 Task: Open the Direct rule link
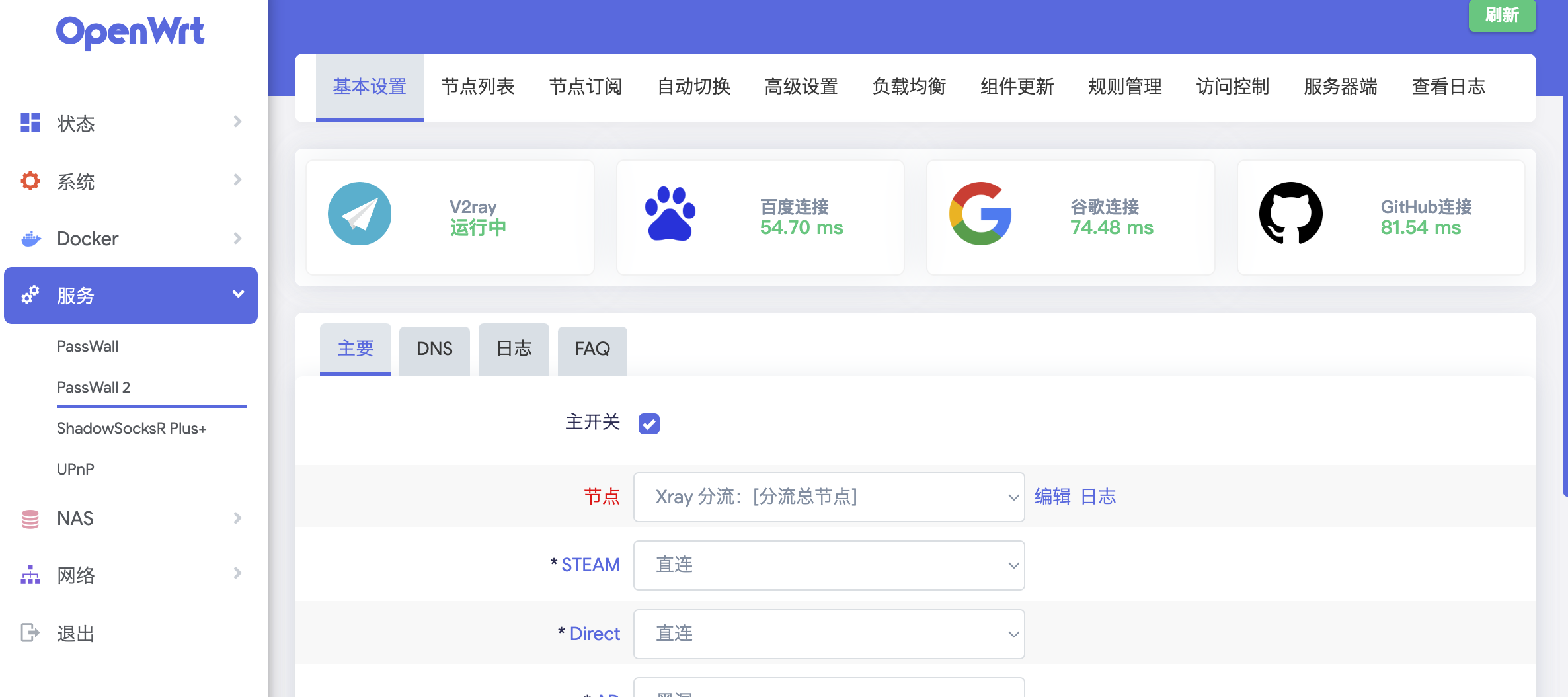(x=594, y=634)
